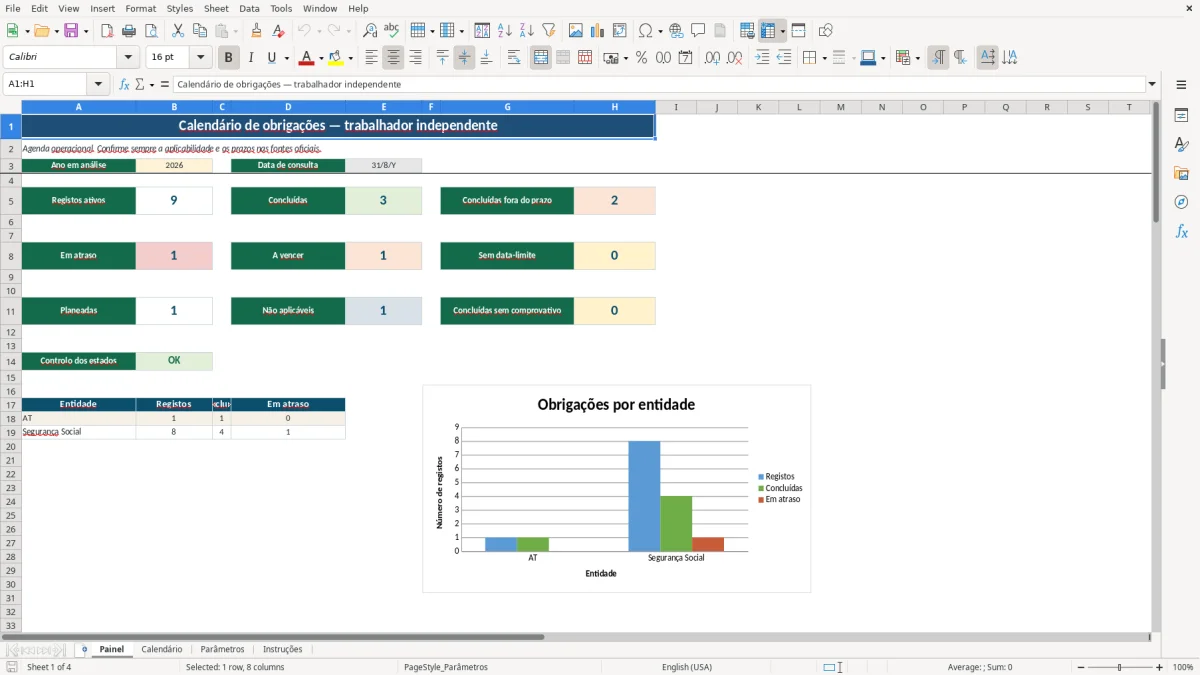Open sidebar Navigator compass icon
1200x675 pixels.
pos(1181,202)
